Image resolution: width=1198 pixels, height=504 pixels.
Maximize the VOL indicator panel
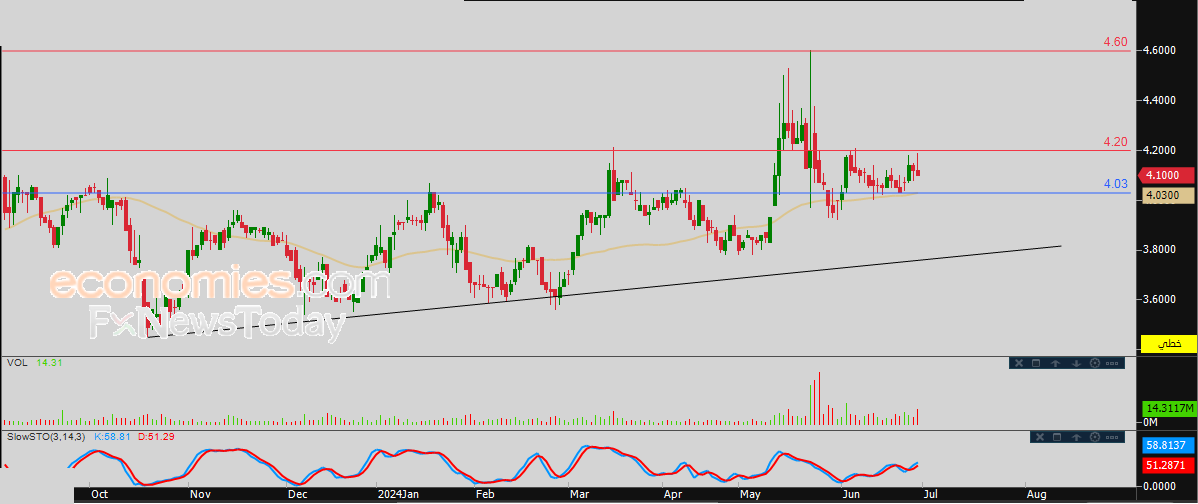click(x=1036, y=363)
